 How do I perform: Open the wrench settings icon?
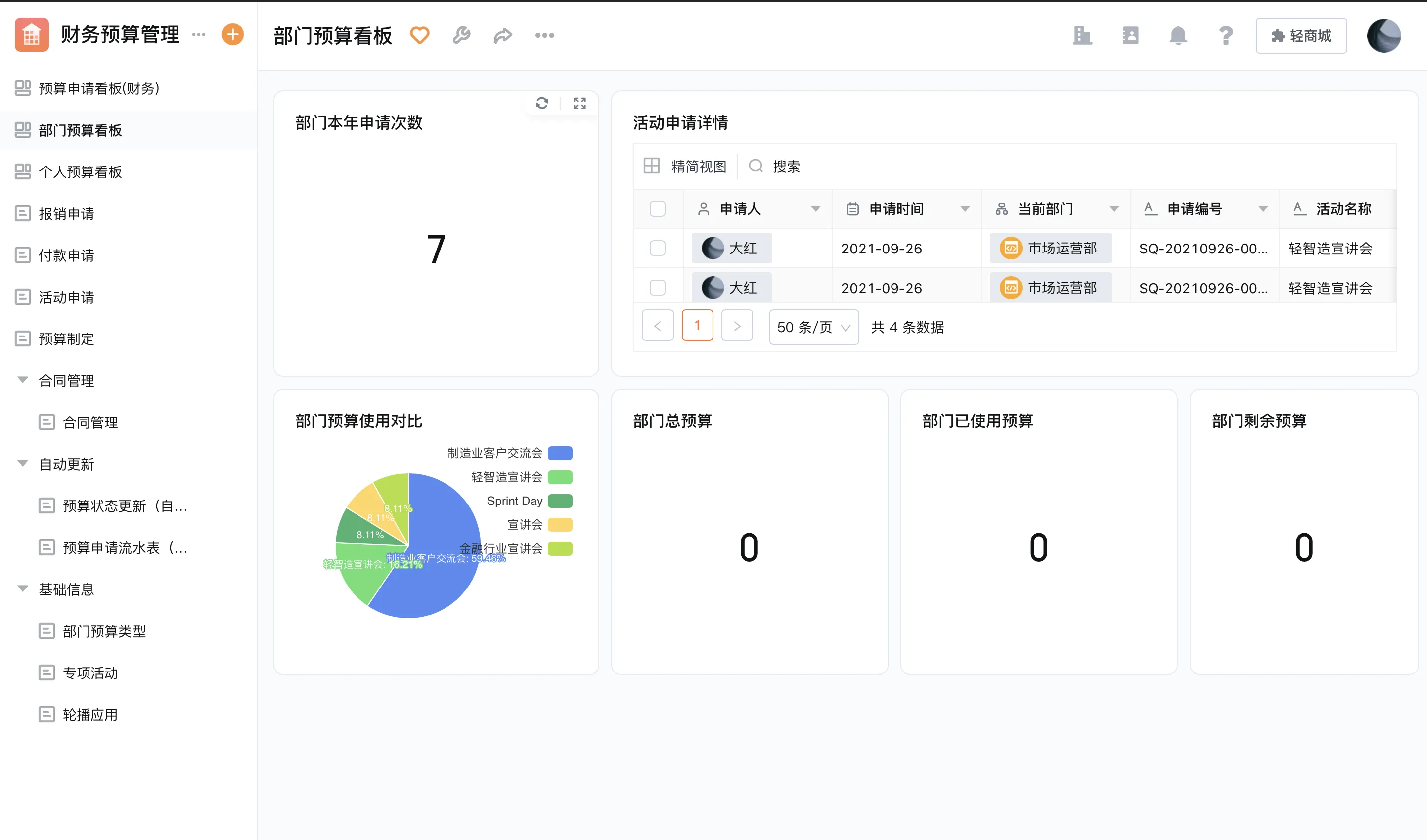461,35
